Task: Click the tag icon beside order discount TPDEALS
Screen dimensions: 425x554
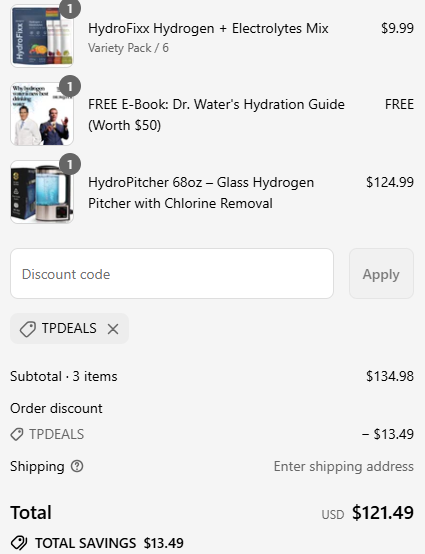Action: 17,434
